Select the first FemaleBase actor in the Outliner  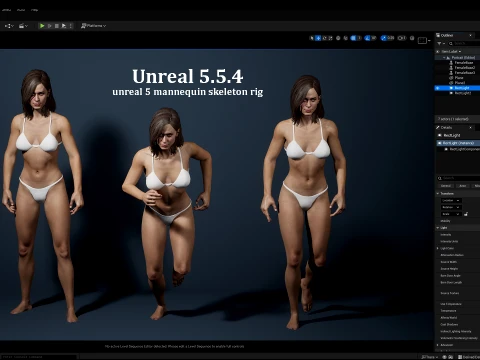tap(464, 63)
